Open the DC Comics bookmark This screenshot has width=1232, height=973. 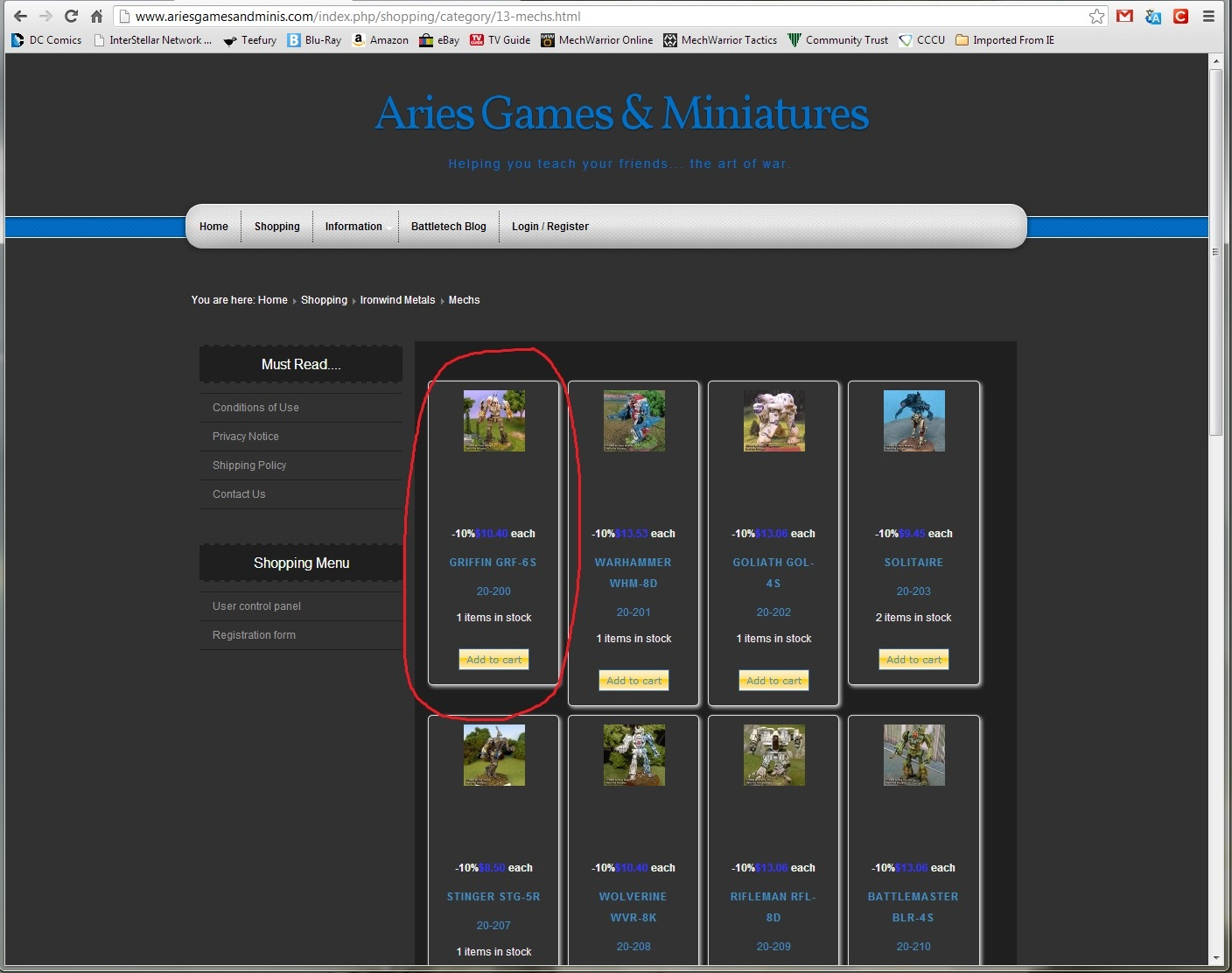tap(46, 39)
